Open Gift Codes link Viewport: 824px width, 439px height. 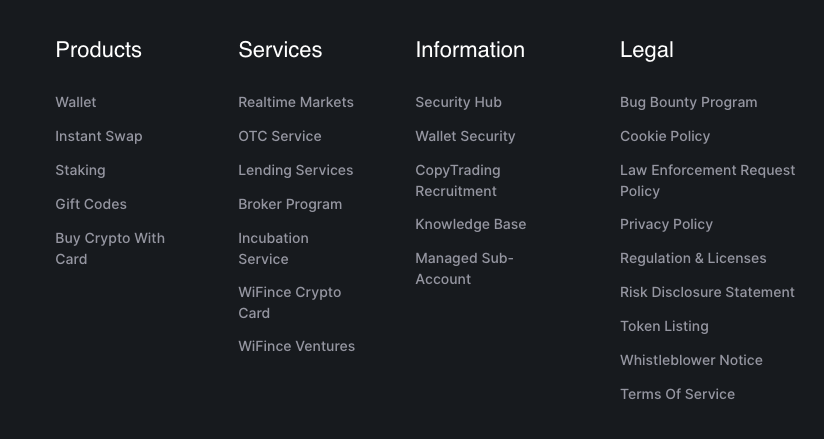pyautogui.click(x=91, y=204)
